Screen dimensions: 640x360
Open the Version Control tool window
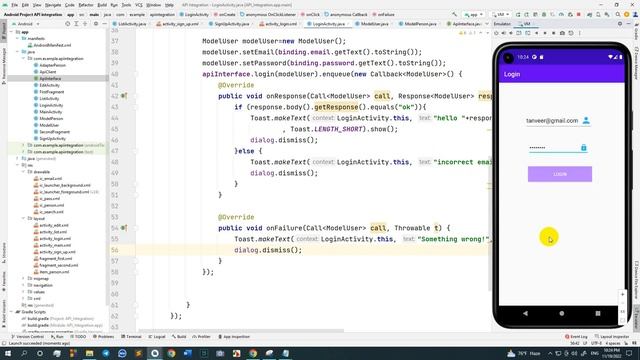pyautogui.click(x=28, y=337)
